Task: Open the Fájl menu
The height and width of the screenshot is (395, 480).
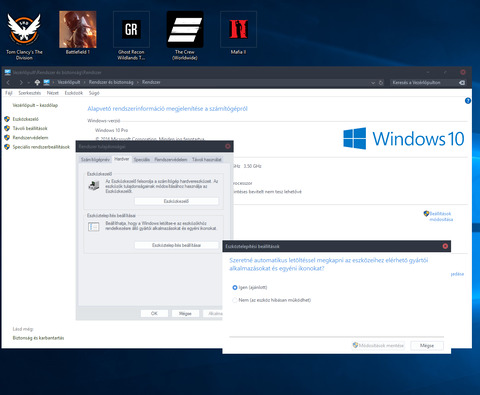Action: 9,93
